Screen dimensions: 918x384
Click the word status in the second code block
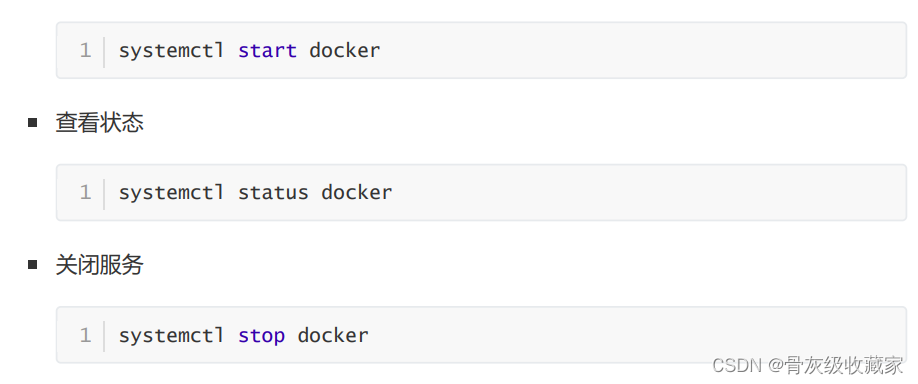point(273,193)
